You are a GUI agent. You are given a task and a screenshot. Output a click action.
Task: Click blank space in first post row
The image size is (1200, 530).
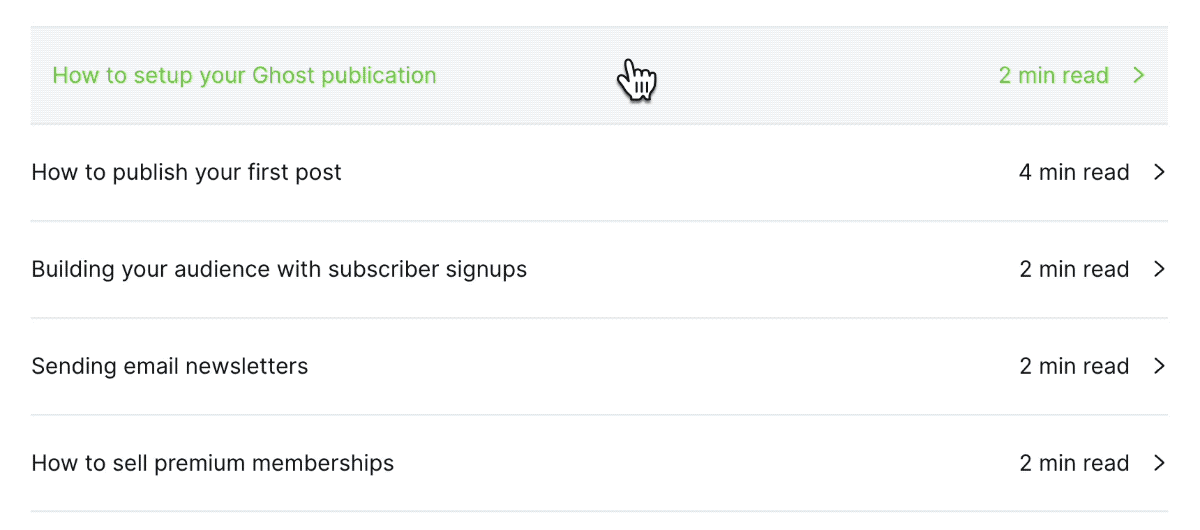680,172
